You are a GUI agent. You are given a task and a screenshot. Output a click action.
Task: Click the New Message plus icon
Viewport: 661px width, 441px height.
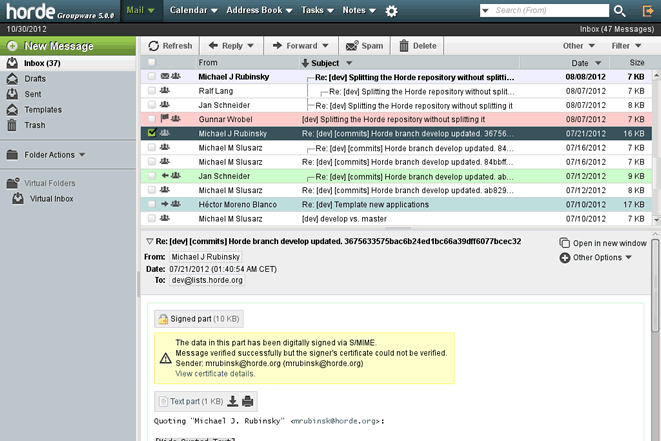pyautogui.click(x=12, y=46)
